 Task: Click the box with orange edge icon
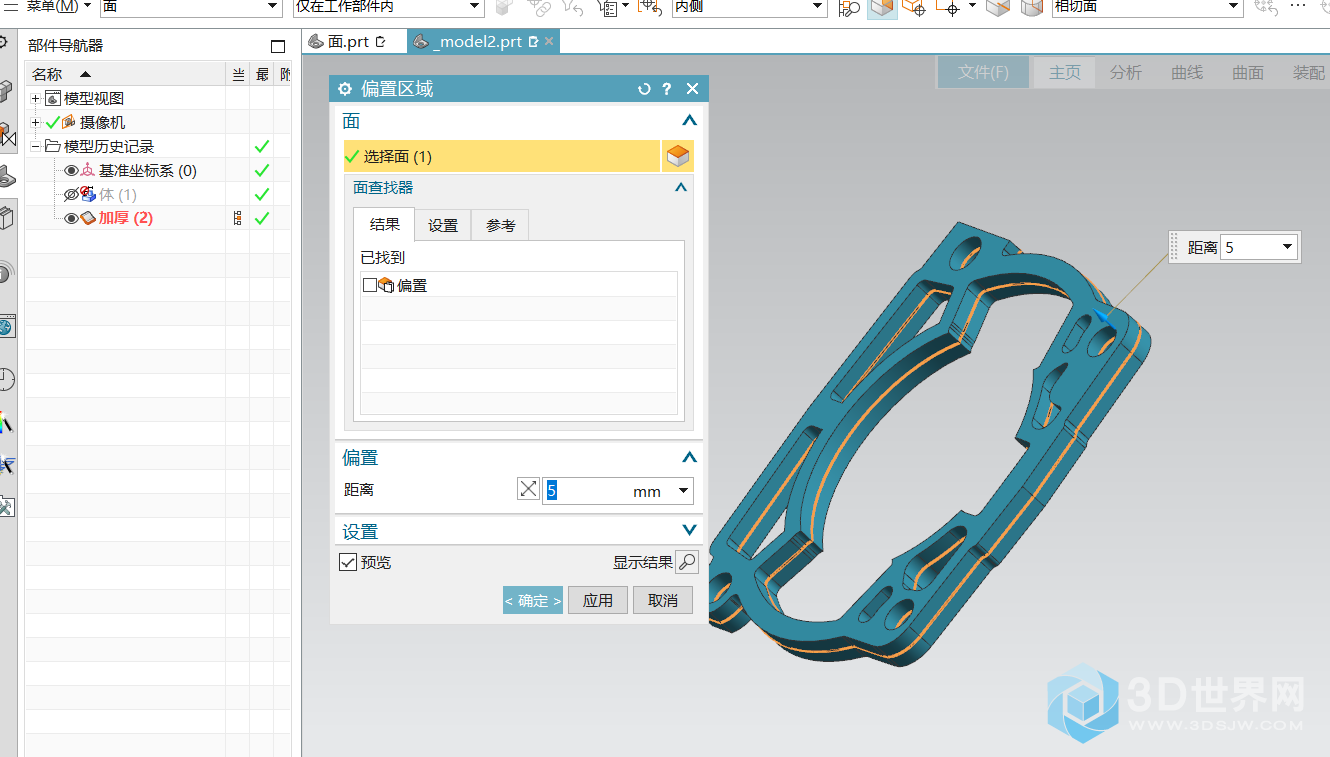(x=997, y=7)
